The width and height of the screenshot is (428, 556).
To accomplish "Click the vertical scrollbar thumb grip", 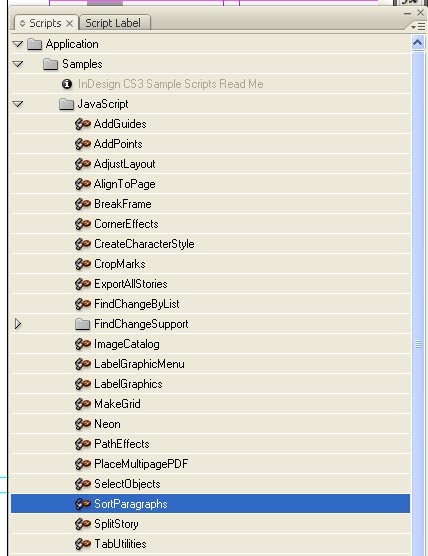I will tap(418, 344).
